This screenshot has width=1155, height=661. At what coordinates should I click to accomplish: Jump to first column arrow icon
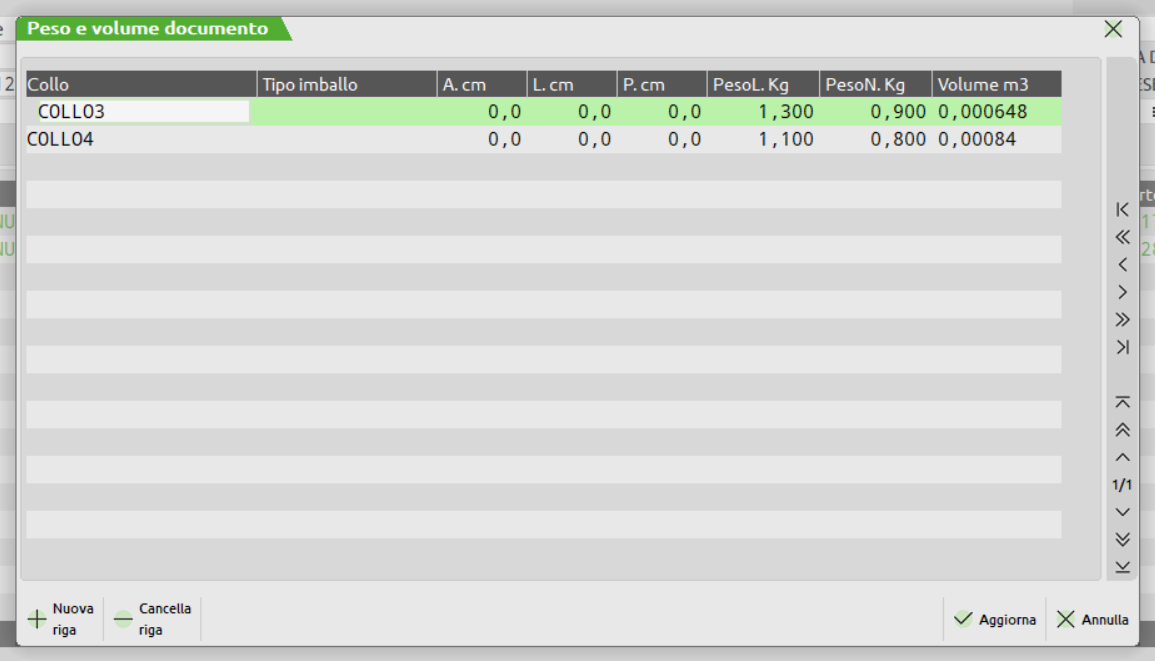point(1122,209)
